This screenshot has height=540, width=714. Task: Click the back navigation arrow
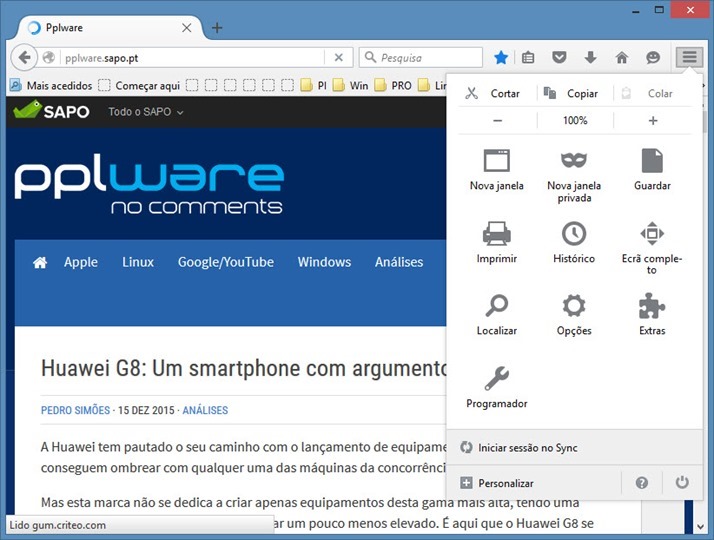pyautogui.click(x=24, y=57)
